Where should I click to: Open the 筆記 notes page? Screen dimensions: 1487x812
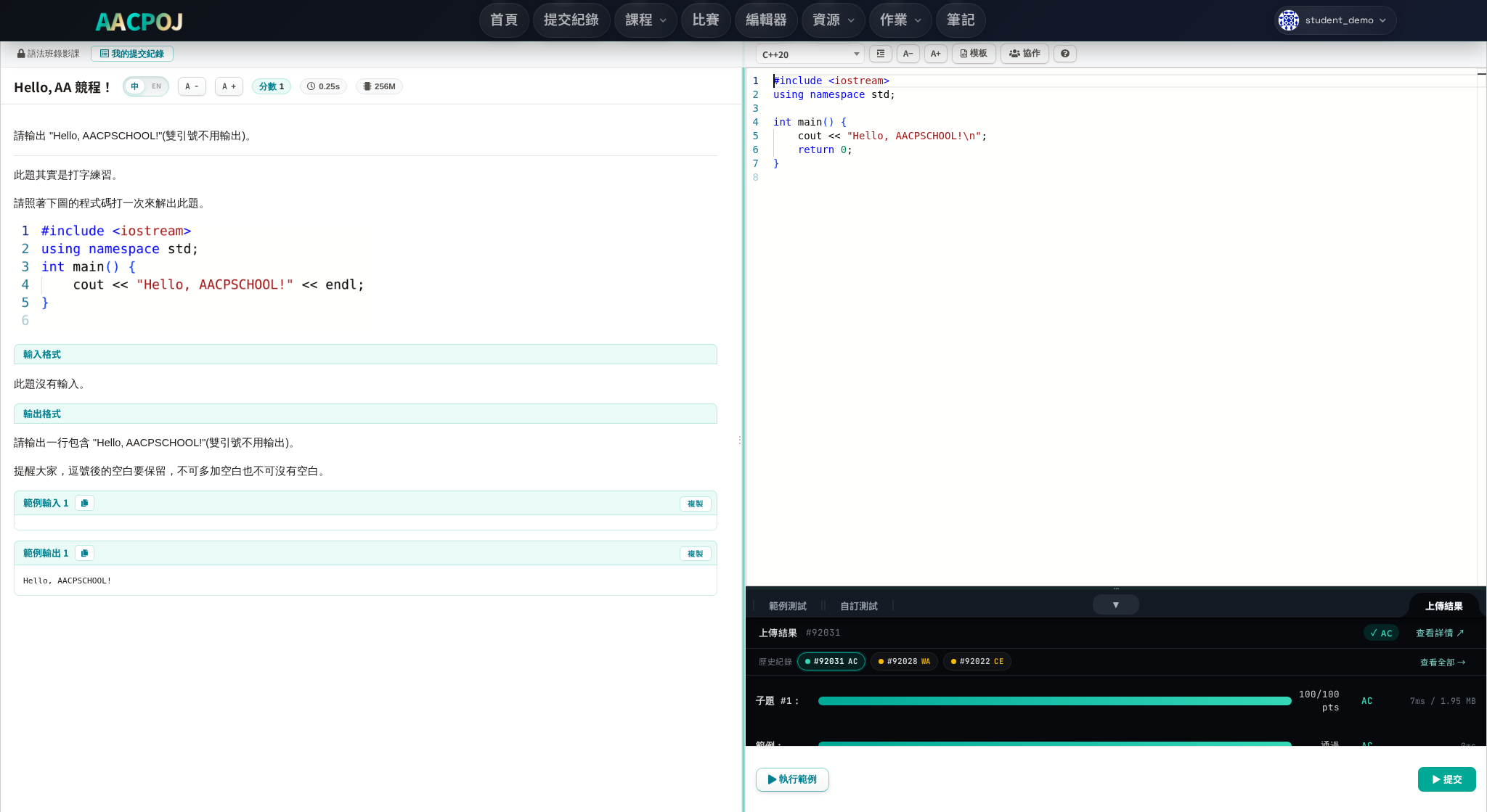click(x=961, y=20)
